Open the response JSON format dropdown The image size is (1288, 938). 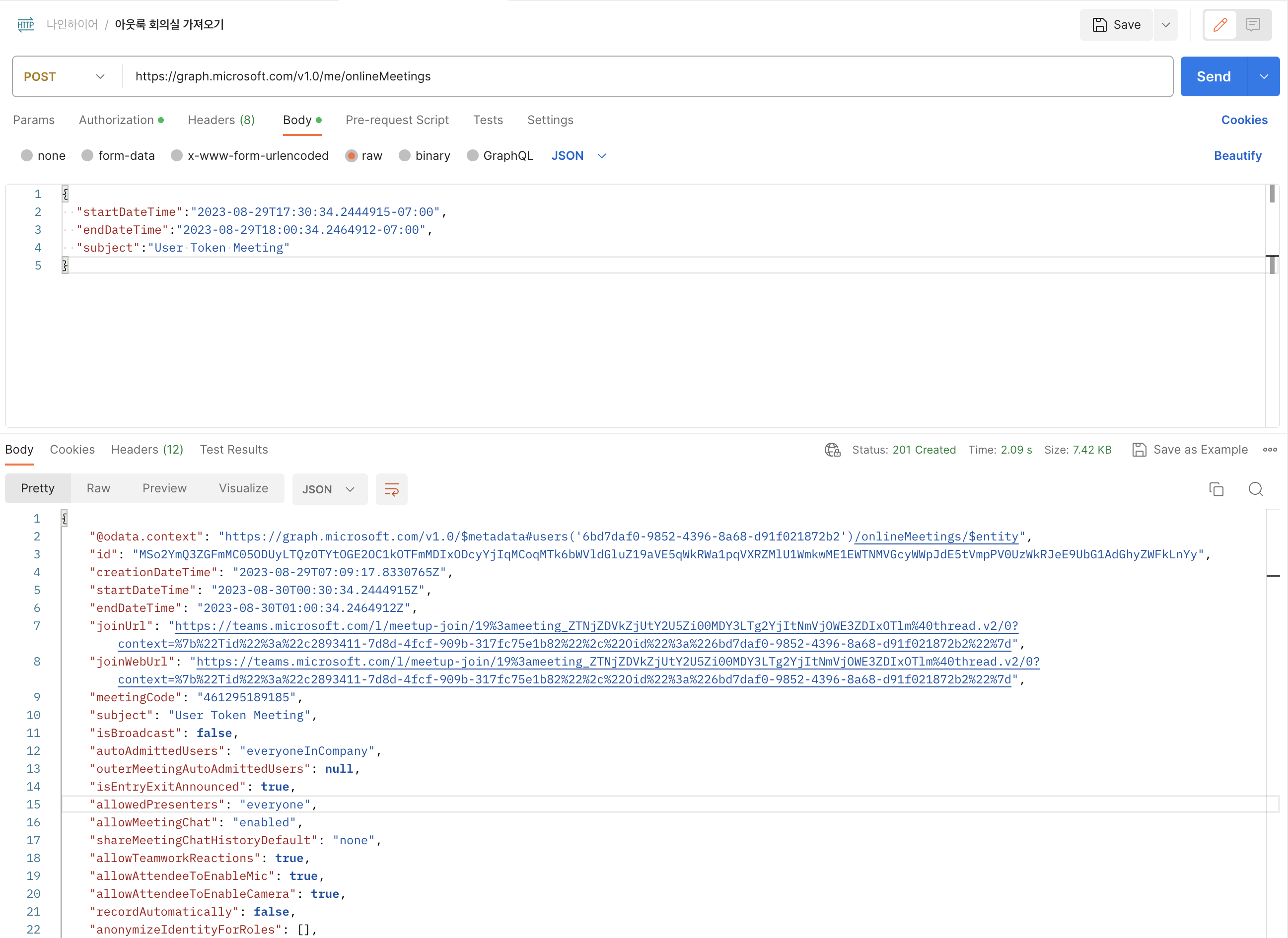click(329, 489)
